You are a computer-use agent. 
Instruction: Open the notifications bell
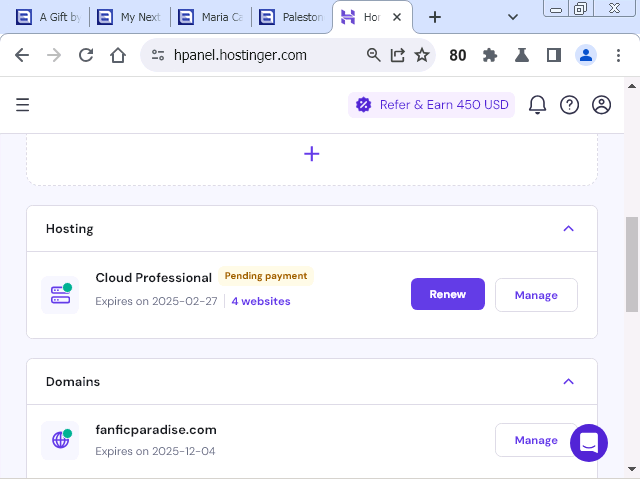pyautogui.click(x=537, y=105)
